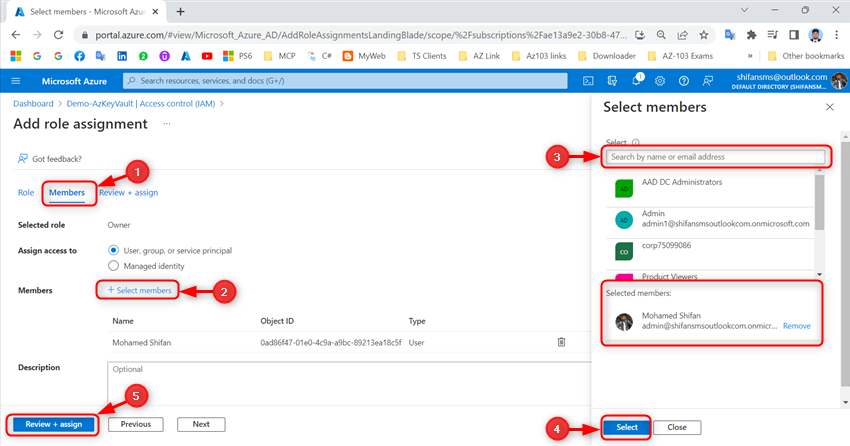Click the Description optional text area
This screenshot has width=850, height=446.
coord(349,383)
